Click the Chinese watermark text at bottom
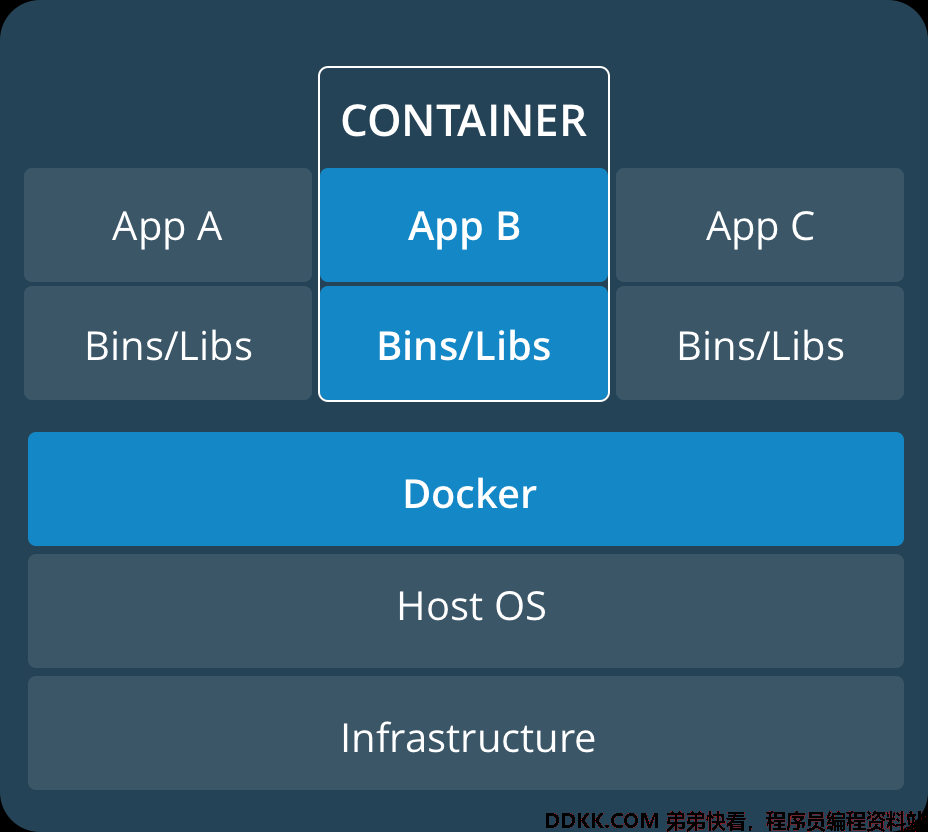Screen dimensions: 928x832 pos(796,821)
